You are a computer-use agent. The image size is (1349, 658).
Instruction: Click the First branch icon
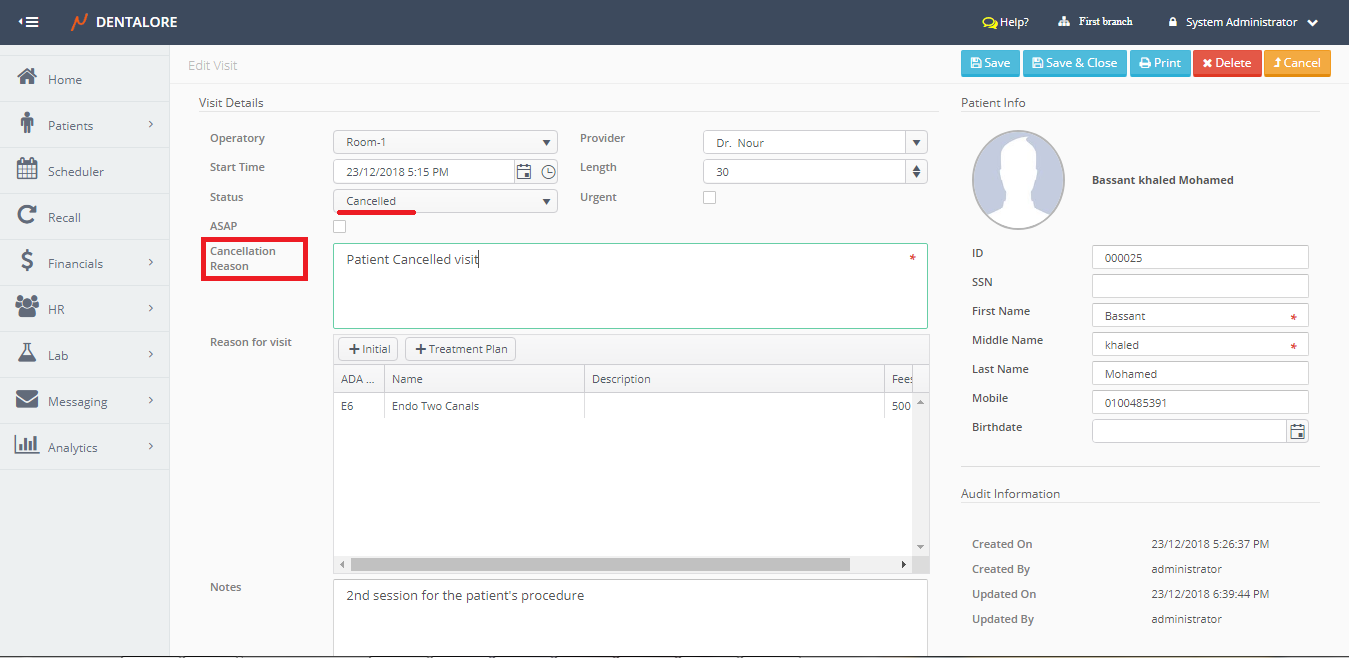tap(1064, 22)
